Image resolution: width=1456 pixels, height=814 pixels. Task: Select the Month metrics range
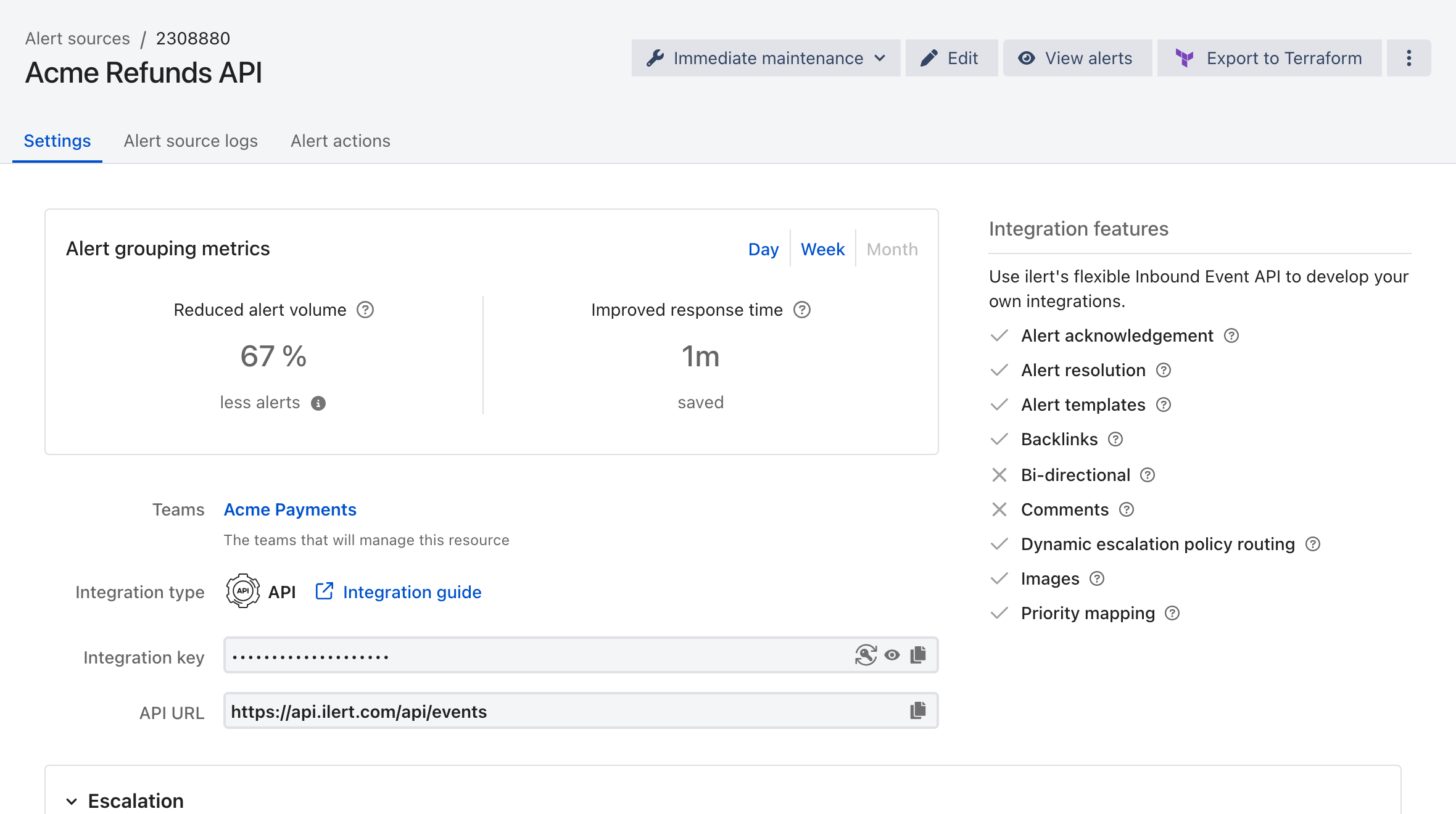pyautogui.click(x=892, y=249)
